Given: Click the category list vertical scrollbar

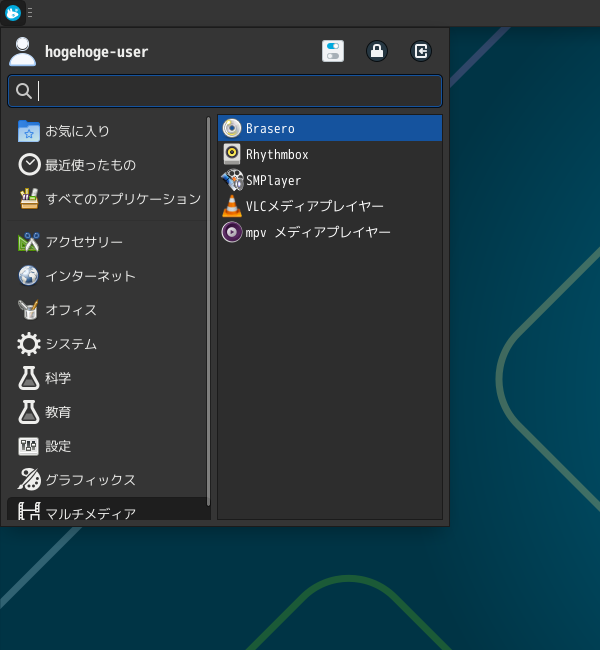Looking at the screenshot, I should click(x=209, y=310).
